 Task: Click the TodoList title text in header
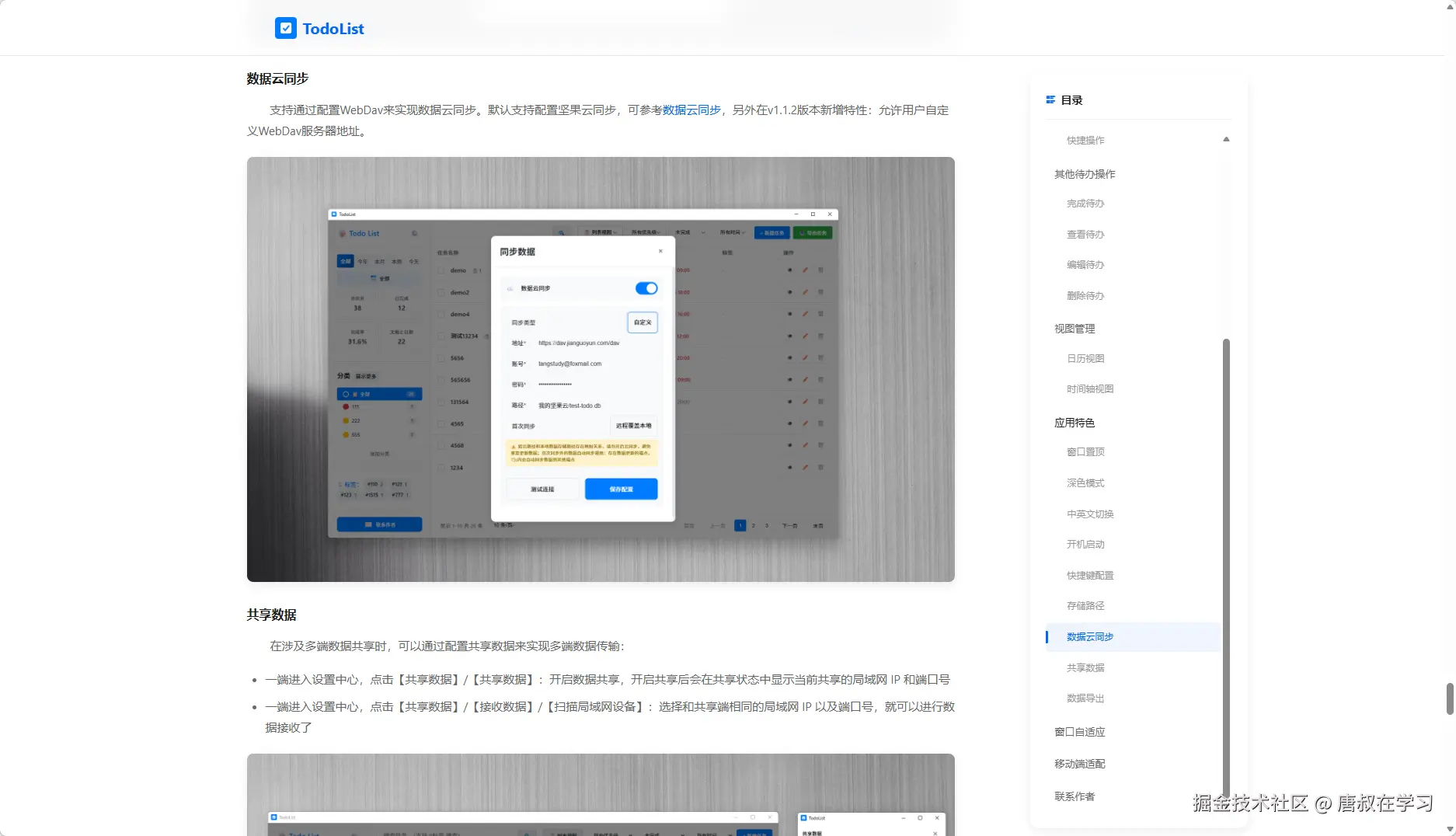click(x=333, y=29)
